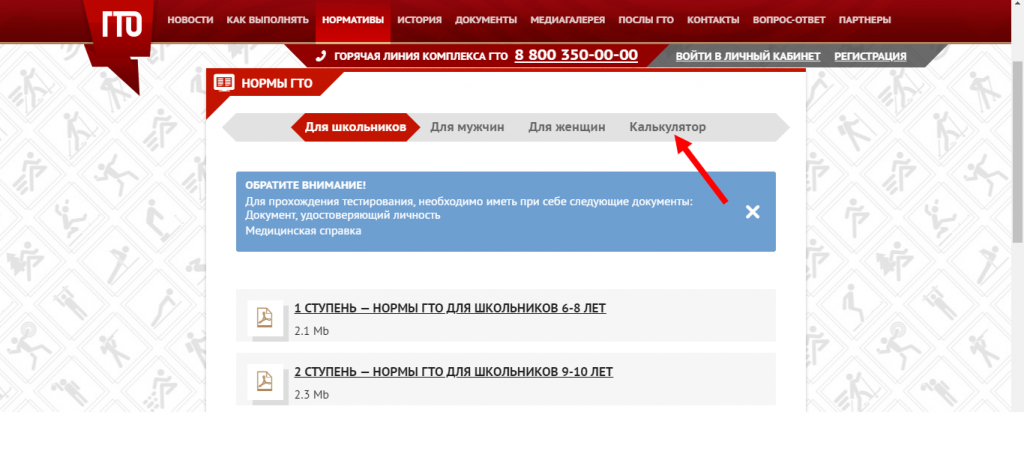Click the Регистрация link
1024x463 pixels.
tap(870, 56)
